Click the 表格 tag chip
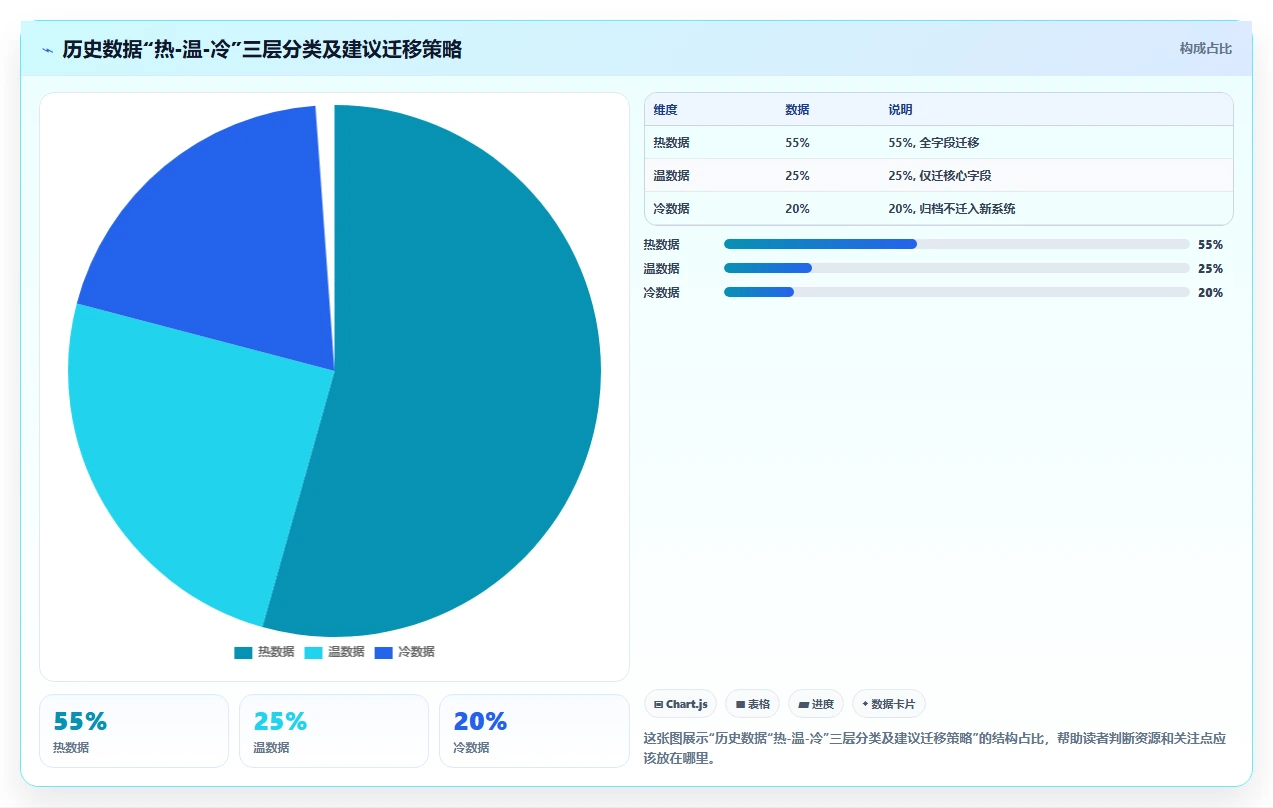The height and width of the screenshot is (808, 1273). (x=752, y=704)
